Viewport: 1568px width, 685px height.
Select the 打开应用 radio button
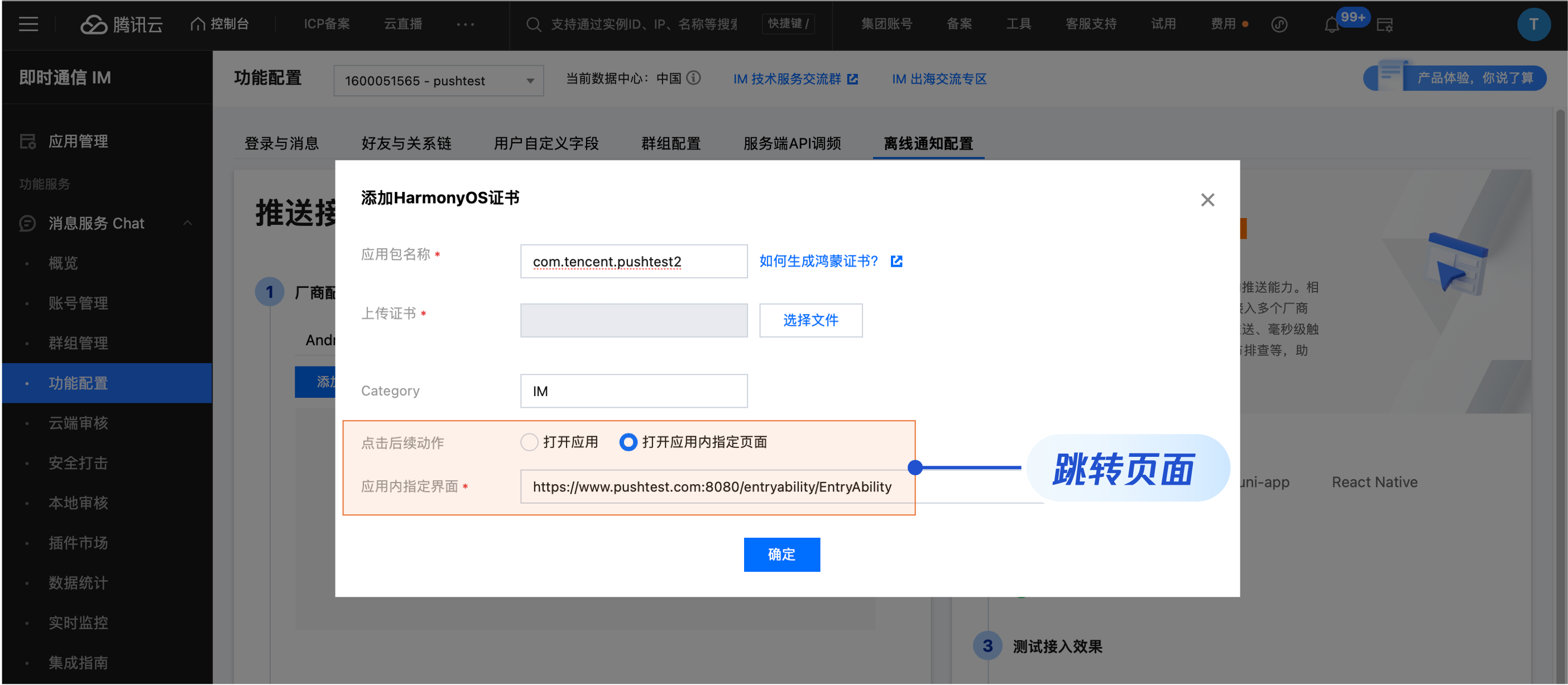pos(529,442)
